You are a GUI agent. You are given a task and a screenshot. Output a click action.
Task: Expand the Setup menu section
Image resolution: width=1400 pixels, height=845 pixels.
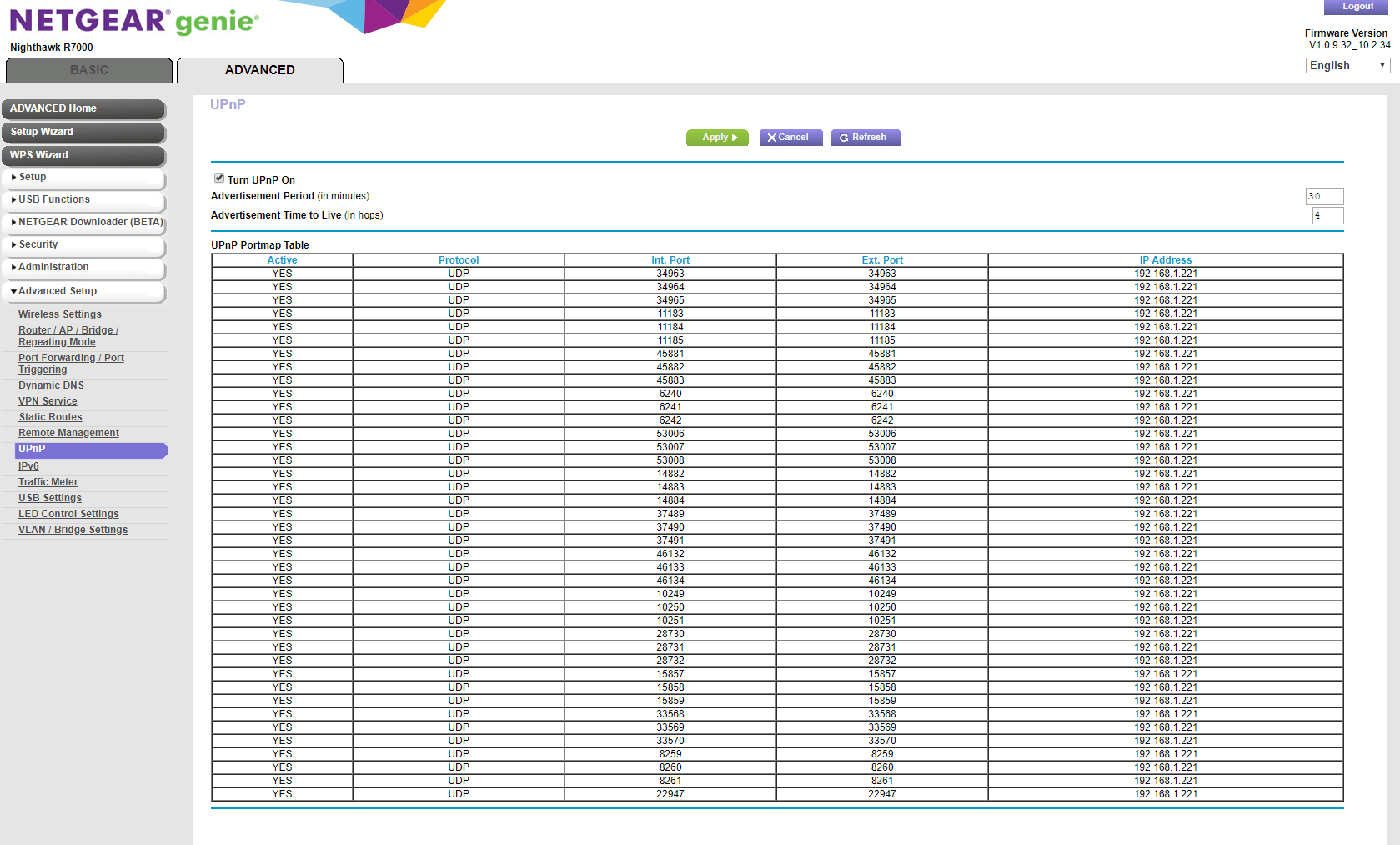pos(83,177)
